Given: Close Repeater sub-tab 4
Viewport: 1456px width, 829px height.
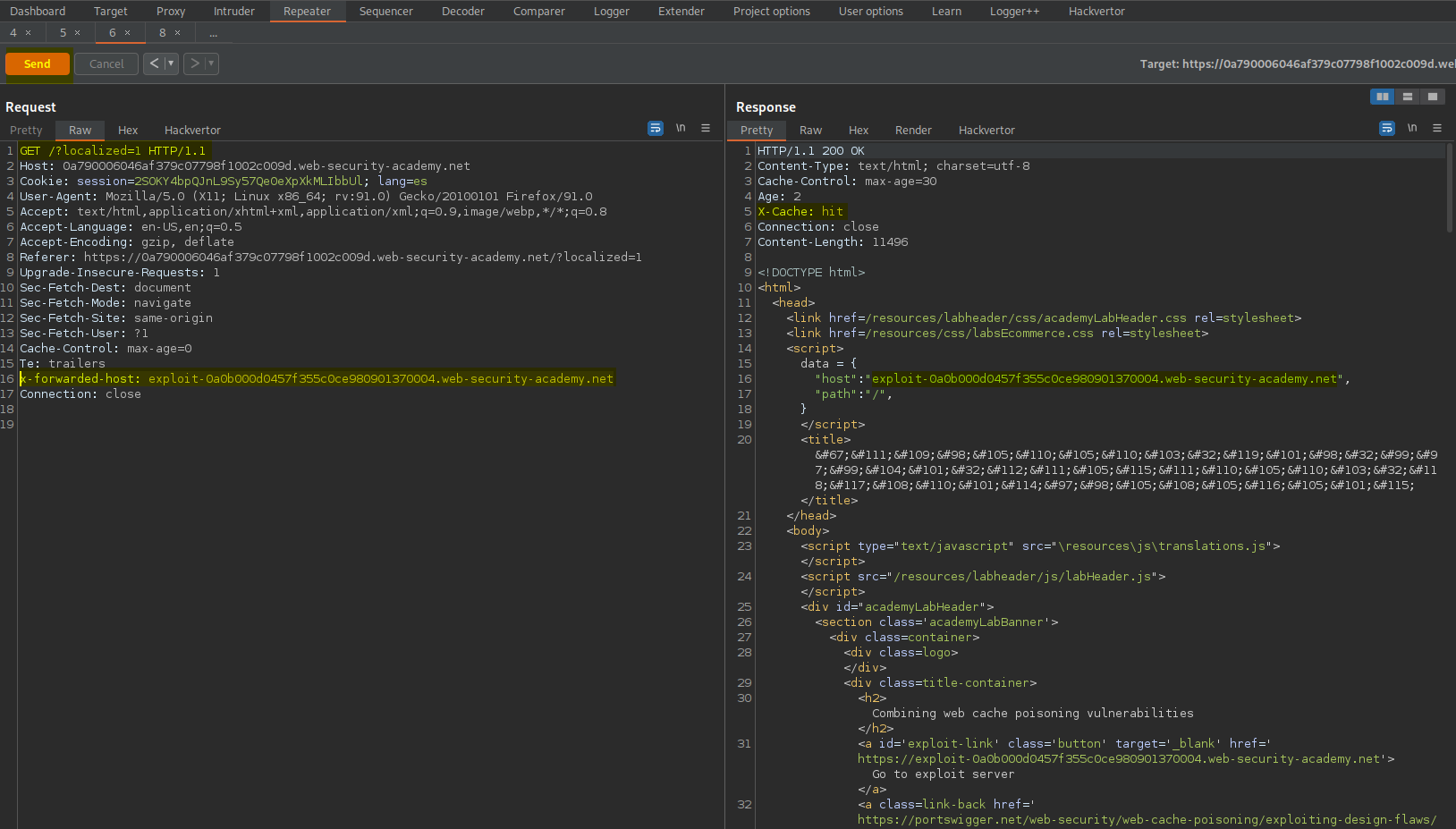Looking at the screenshot, I should [29, 33].
